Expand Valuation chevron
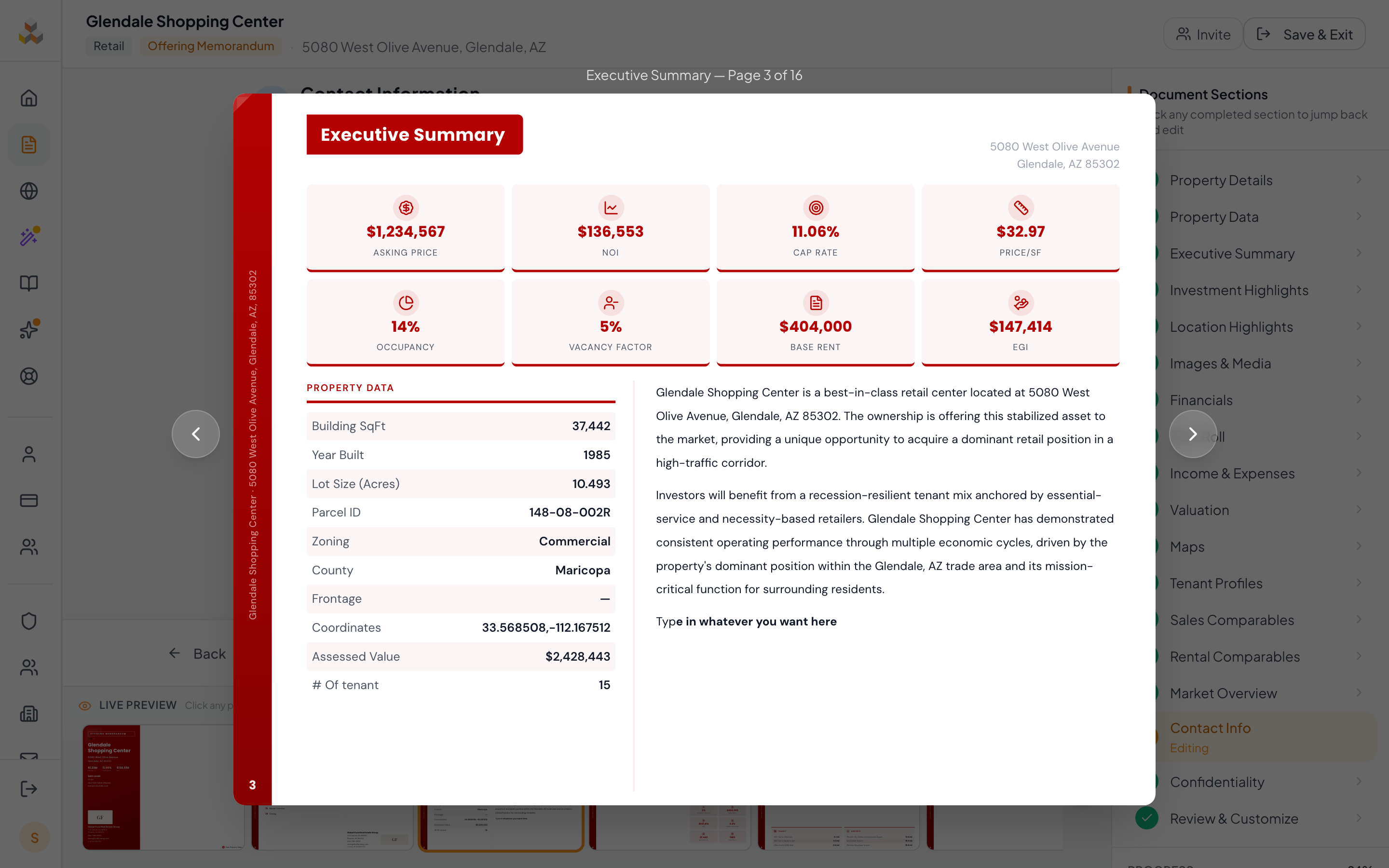 point(1359,510)
